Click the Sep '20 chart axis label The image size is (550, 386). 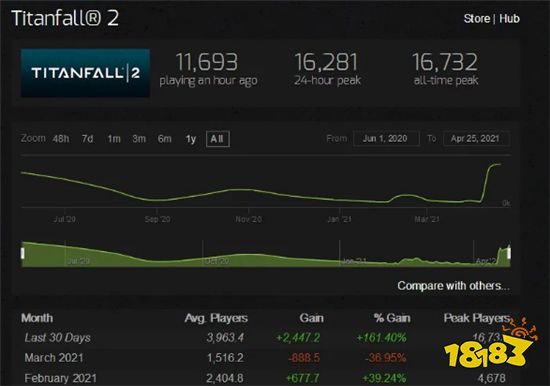tap(157, 219)
